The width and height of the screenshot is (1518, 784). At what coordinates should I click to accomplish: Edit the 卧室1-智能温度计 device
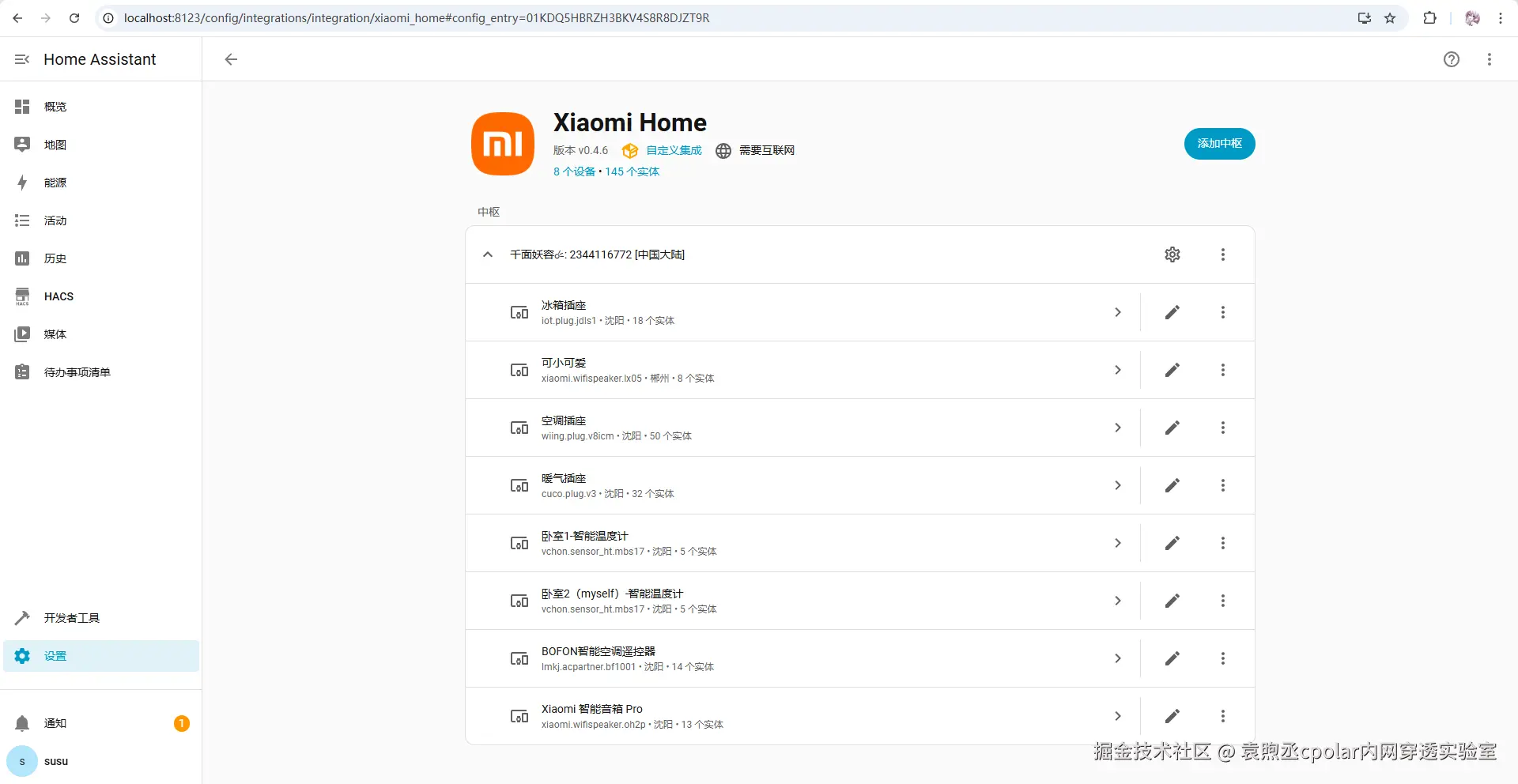(x=1172, y=543)
